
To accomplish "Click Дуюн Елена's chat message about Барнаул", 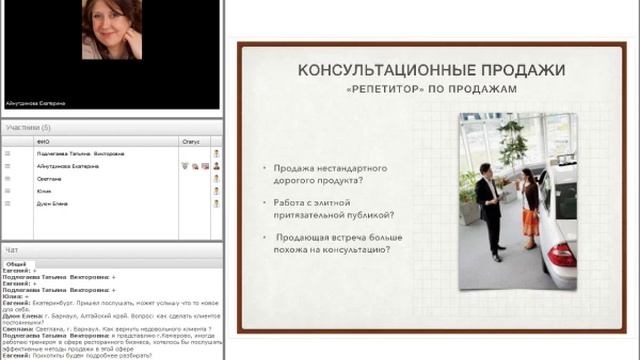I will pyautogui.click(x=111, y=319).
